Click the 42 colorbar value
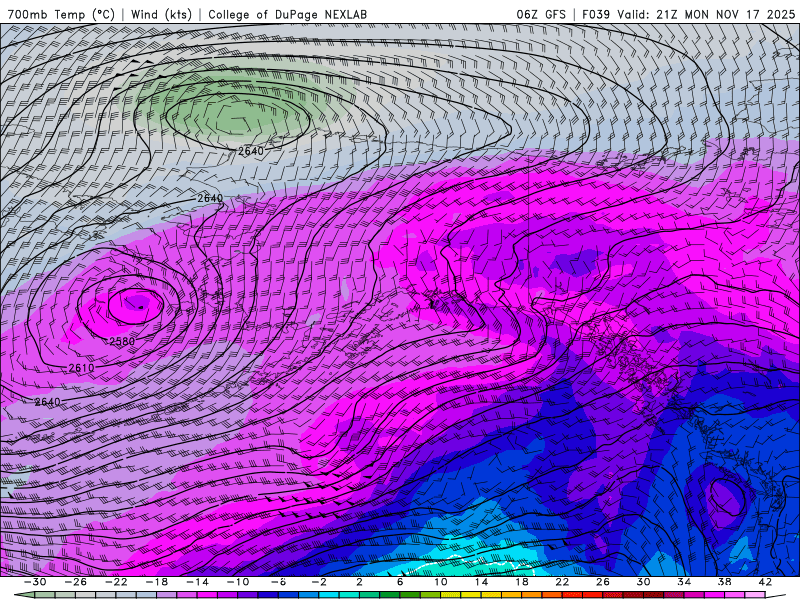The image size is (800, 600). [x=765, y=582]
